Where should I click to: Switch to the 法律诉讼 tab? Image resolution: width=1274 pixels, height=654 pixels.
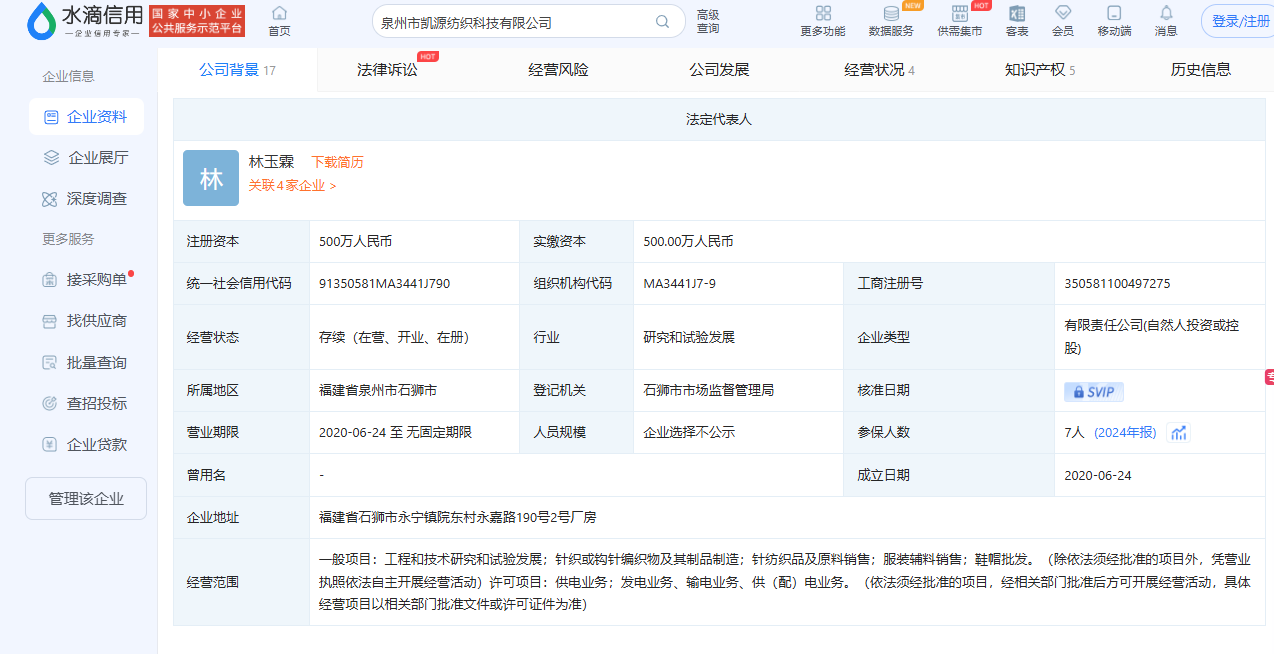[x=387, y=70]
